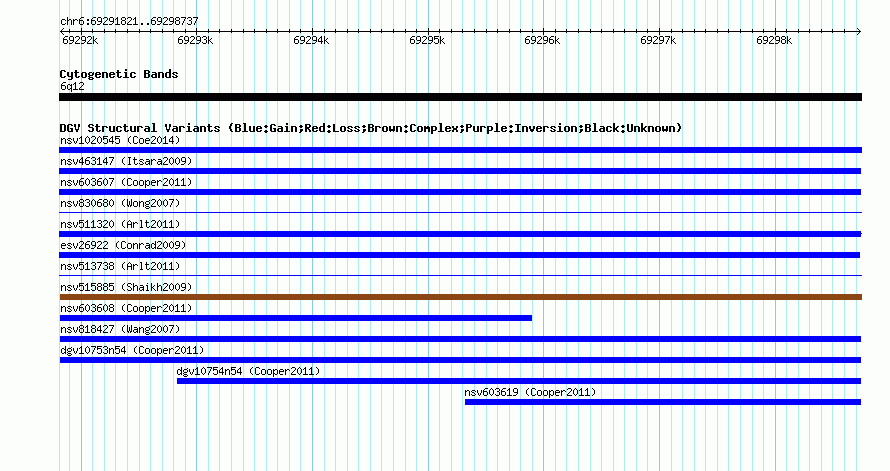Open nsv603607 (Cooper2011) variant label
This screenshot has width=890, height=471.
[x=126, y=182]
